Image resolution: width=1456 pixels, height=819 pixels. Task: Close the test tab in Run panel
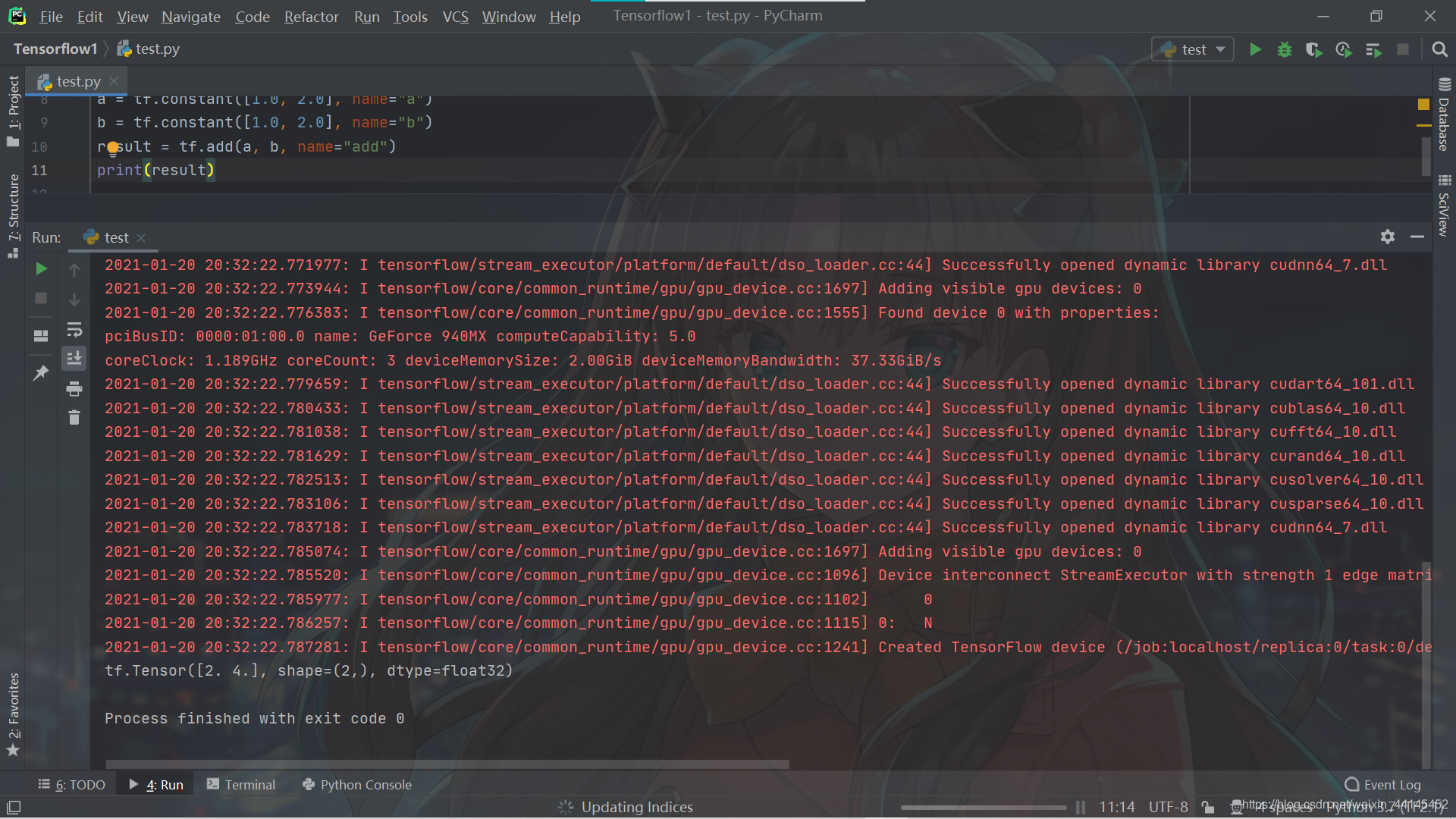[141, 237]
